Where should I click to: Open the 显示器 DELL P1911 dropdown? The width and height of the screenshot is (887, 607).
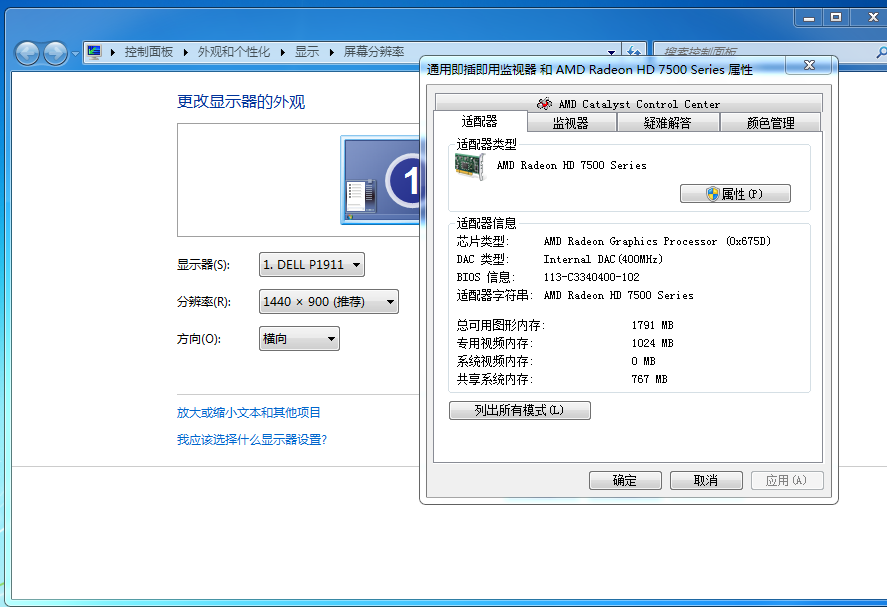[311, 265]
